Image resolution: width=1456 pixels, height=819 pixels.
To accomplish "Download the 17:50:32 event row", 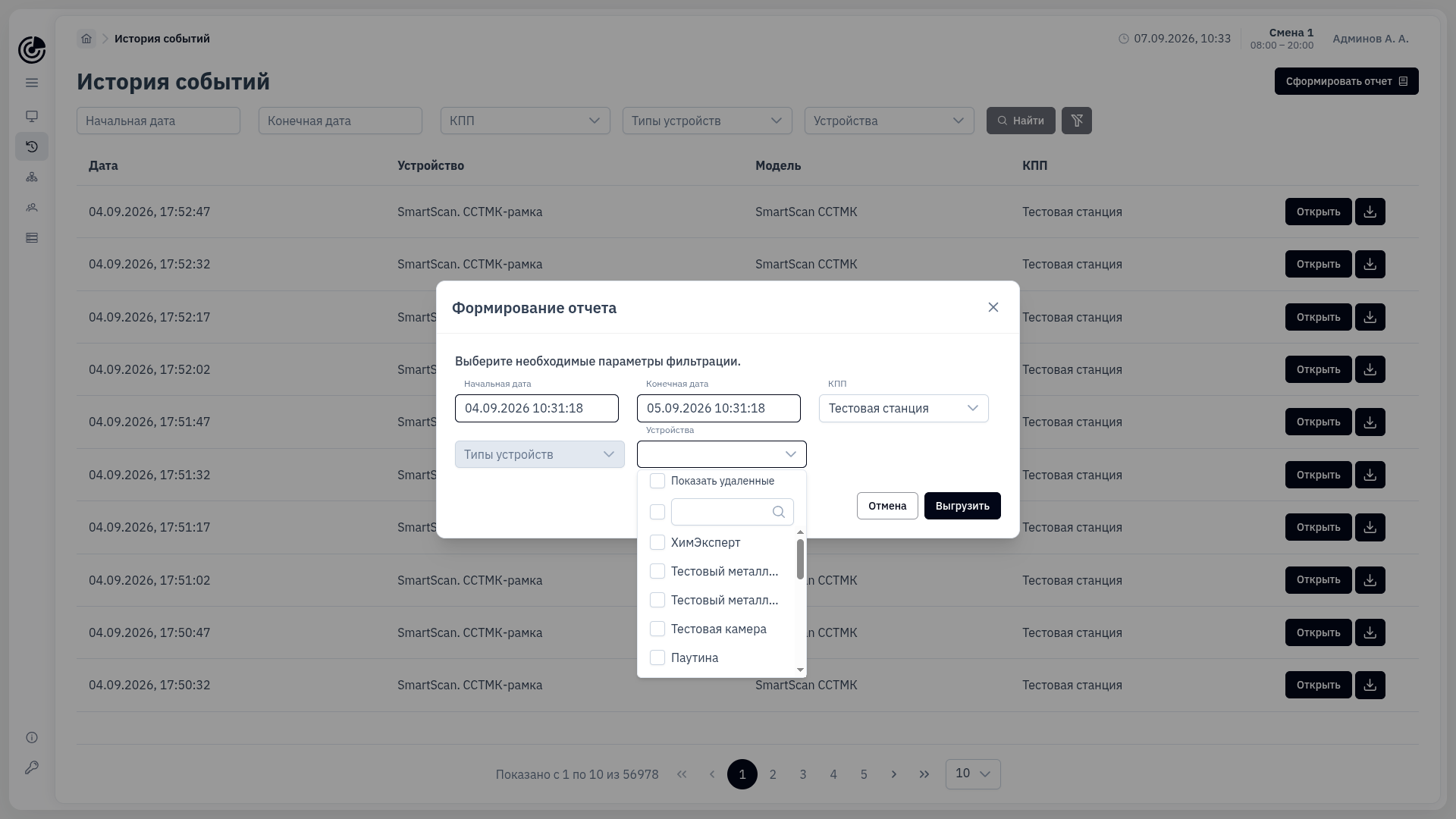I will (1370, 685).
